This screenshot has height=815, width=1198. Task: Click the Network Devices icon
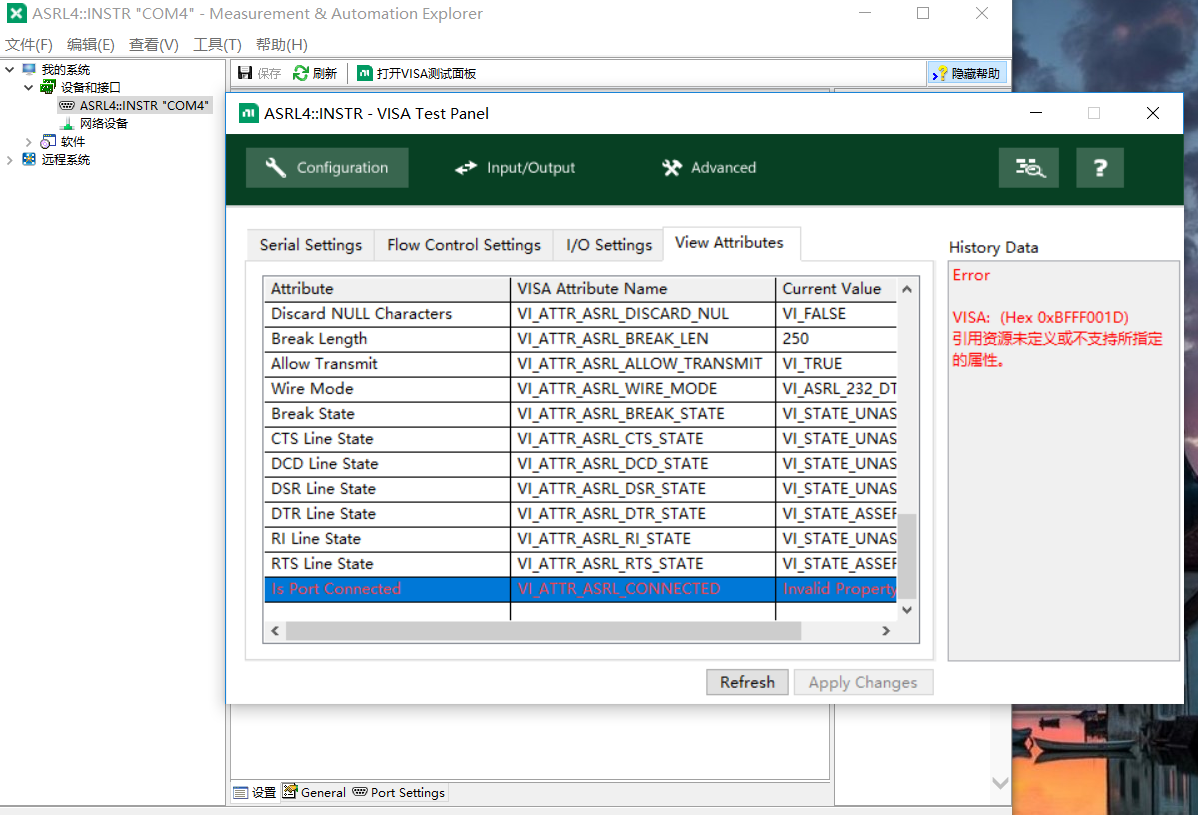click(x=67, y=124)
